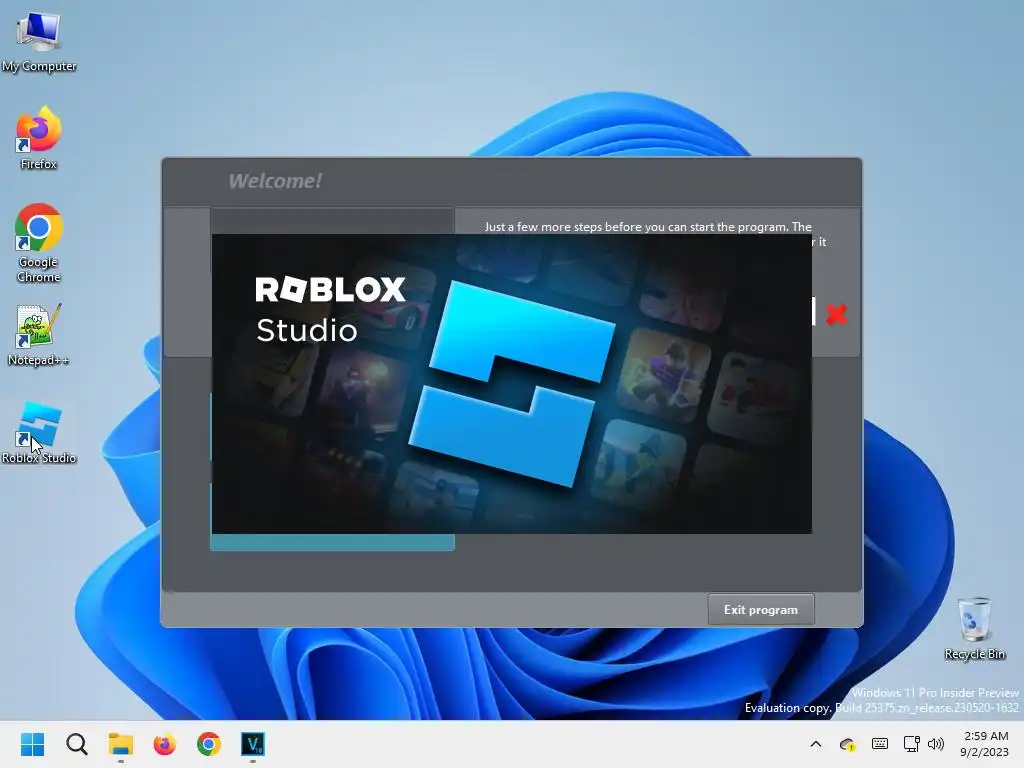The height and width of the screenshot is (768, 1024).
Task: Select the Notepad++ desktop shortcut
Action: [x=39, y=334]
